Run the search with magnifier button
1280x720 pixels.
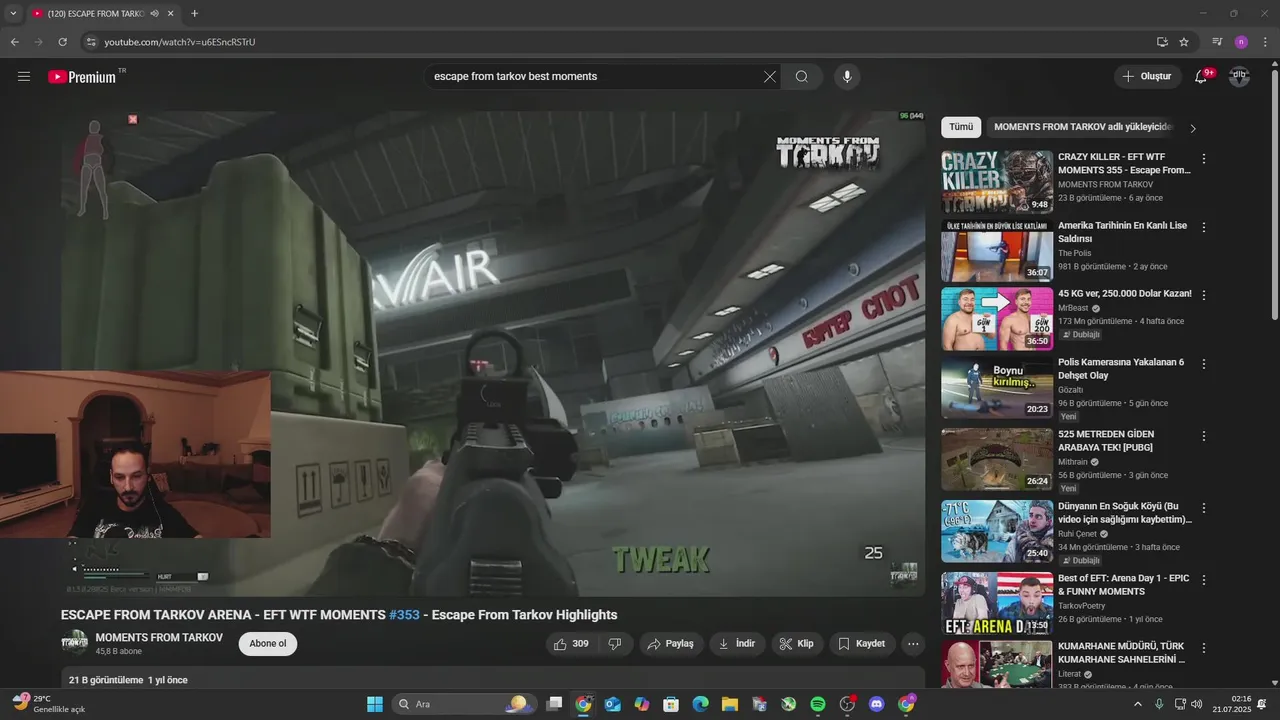[802, 76]
